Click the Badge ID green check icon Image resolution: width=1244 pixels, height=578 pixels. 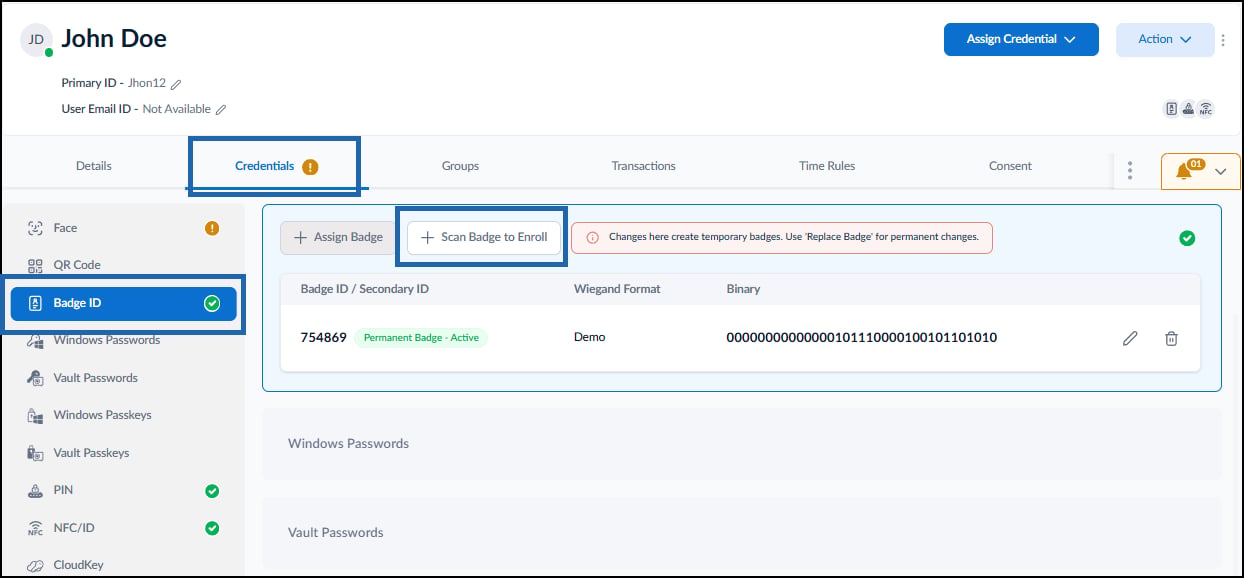pyautogui.click(x=212, y=303)
